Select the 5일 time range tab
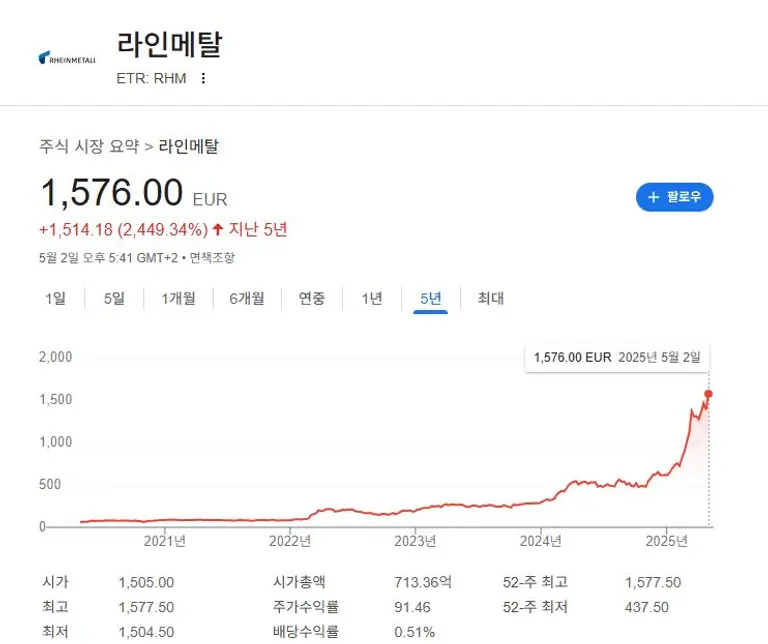 coord(114,298)
